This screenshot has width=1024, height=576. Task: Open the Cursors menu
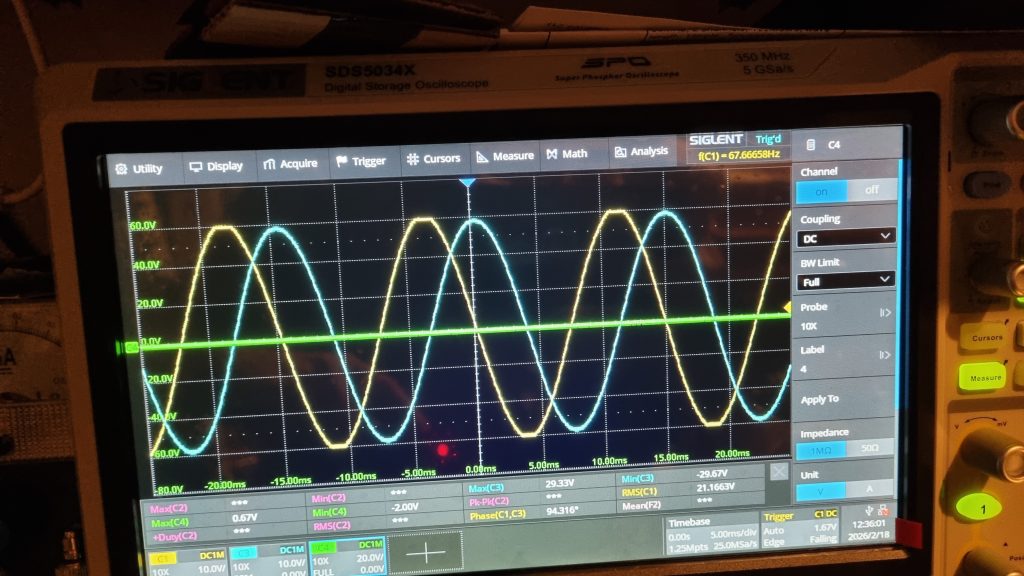pos(432,158)
